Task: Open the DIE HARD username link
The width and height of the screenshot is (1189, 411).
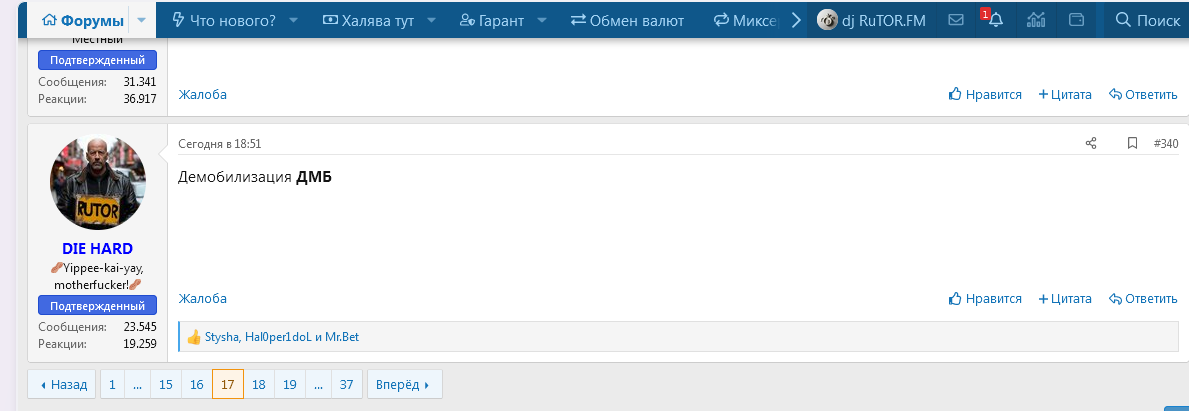Action: [x=97, y=248]
